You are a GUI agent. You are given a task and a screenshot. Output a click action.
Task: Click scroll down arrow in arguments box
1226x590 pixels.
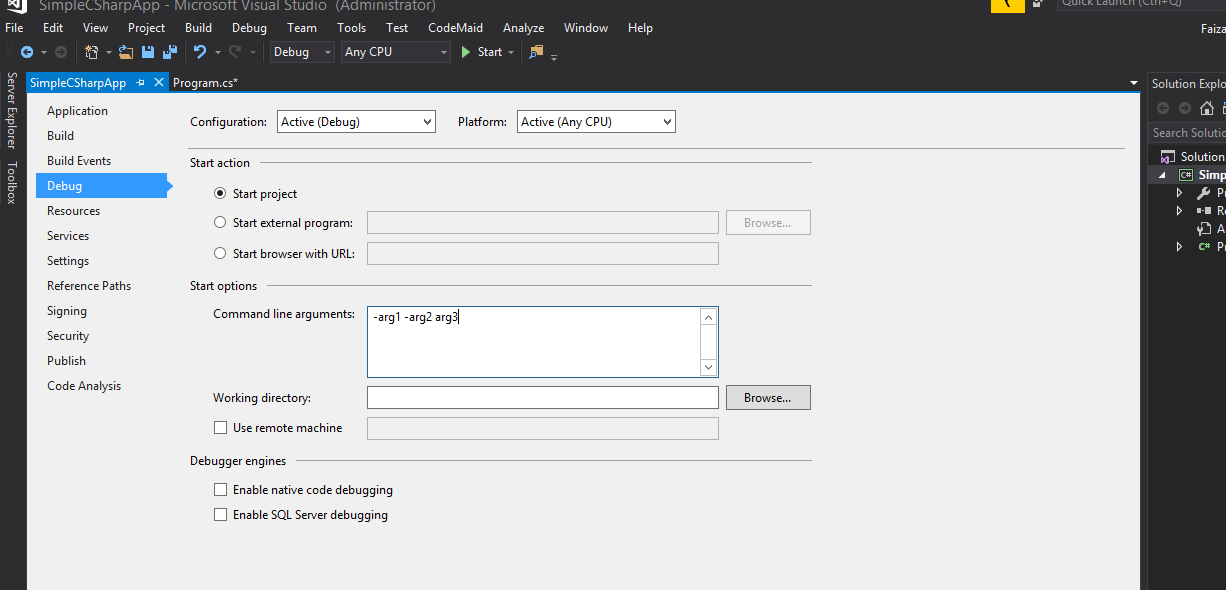pyautogui.click(x=709, y=367)
